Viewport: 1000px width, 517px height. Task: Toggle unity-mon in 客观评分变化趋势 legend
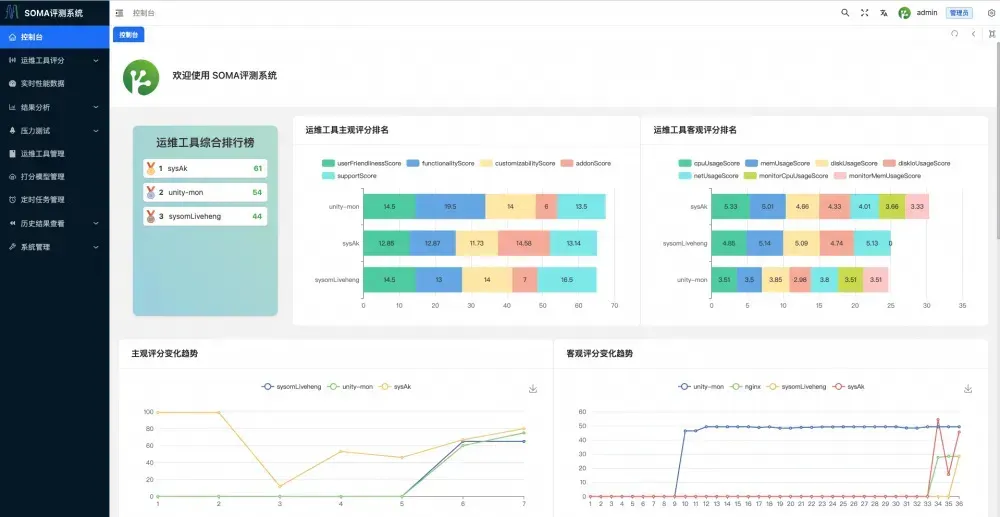tap(701, 387)
